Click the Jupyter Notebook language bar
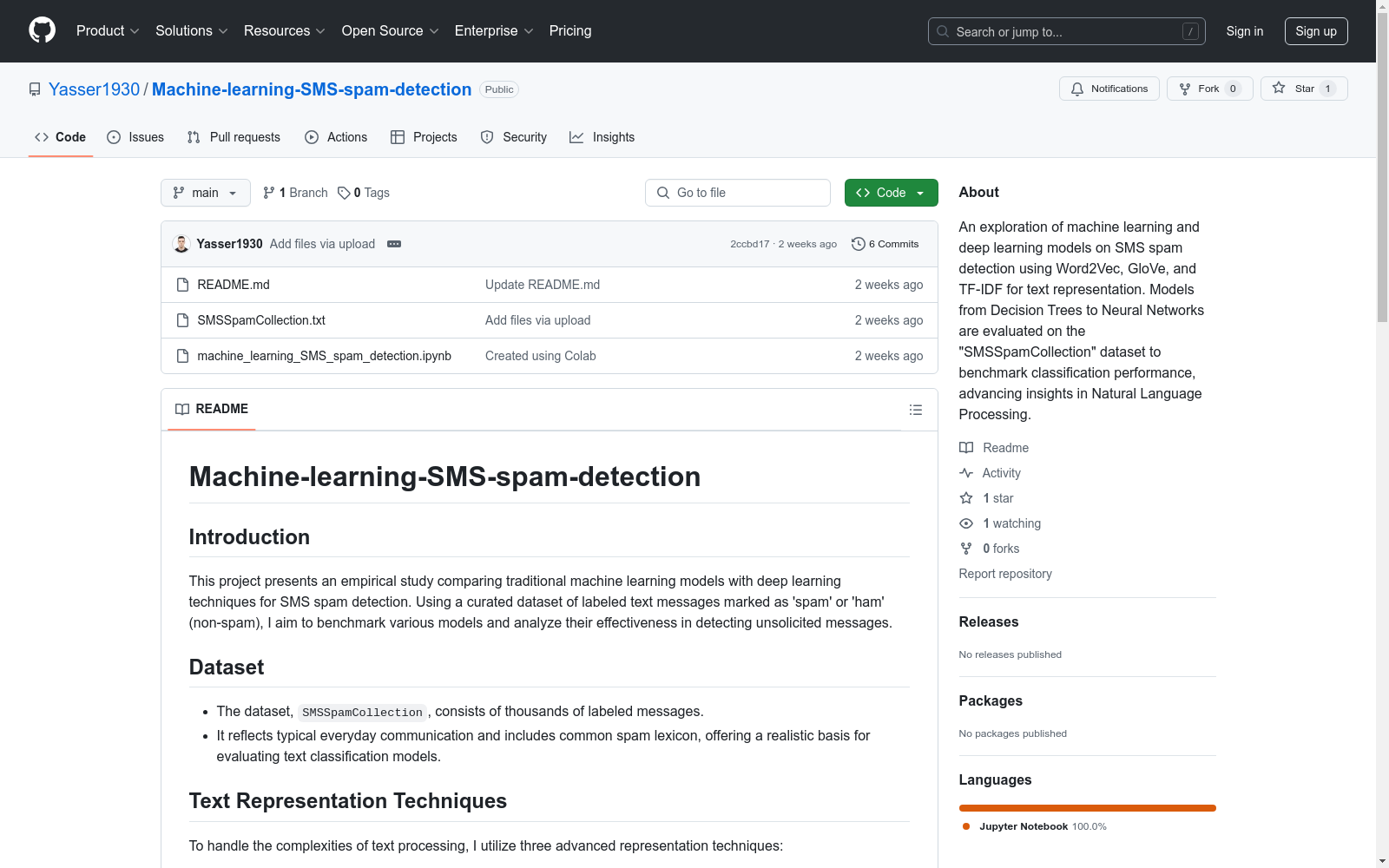This screenshot has height=868, width=1389. pyautogui.click(x=1087, y=808)
